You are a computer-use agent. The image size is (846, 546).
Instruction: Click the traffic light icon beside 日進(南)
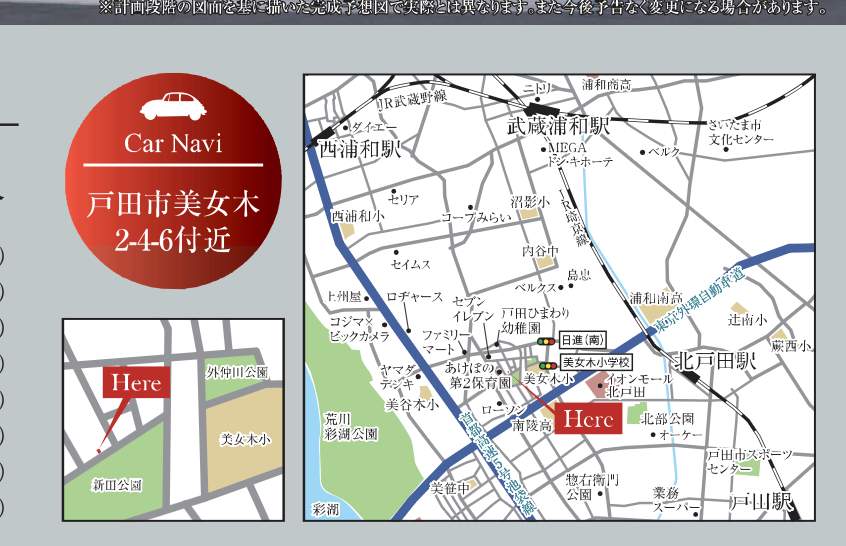pyautogui.click(x=546, y=342)
